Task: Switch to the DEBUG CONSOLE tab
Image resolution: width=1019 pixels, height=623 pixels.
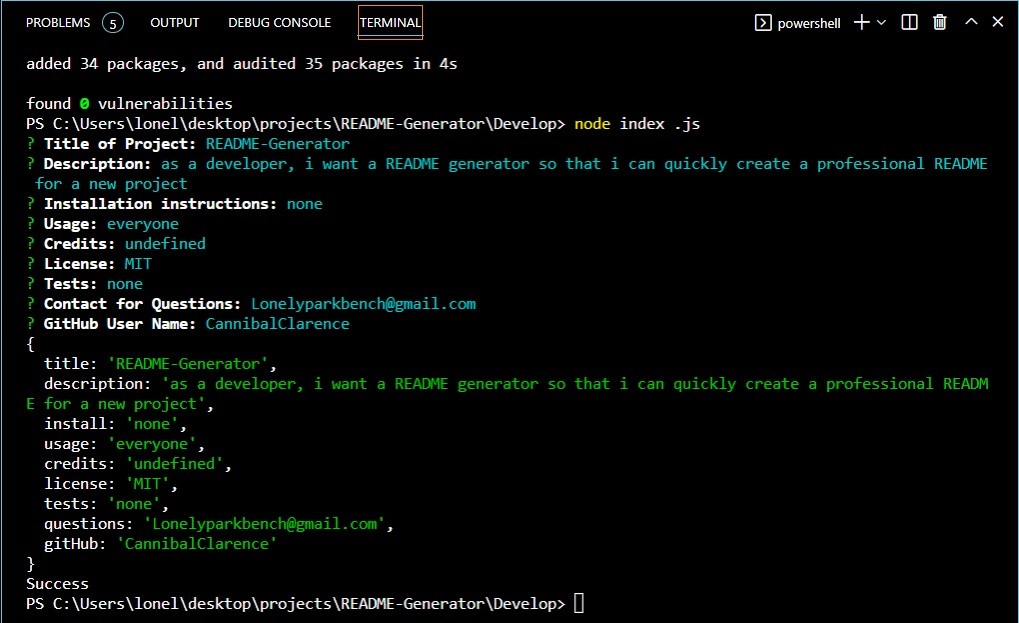Action: tap(279, 21)
